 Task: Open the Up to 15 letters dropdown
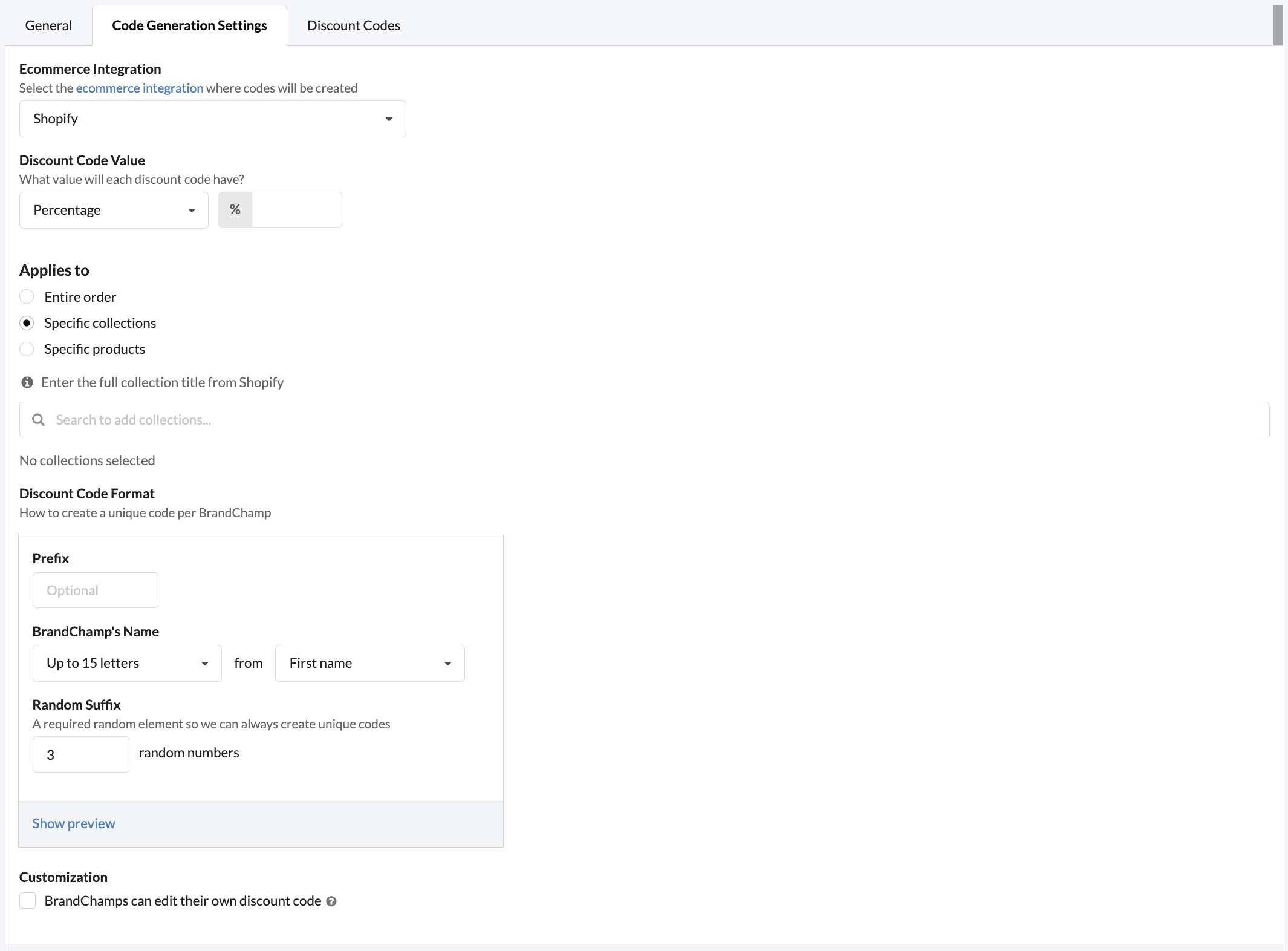tap(127, 663)
